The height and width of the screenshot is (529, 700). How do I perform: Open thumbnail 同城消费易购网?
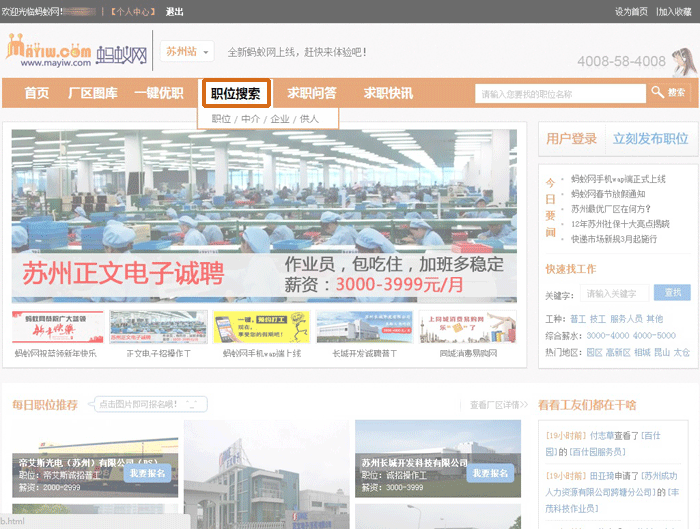point(468,327)
